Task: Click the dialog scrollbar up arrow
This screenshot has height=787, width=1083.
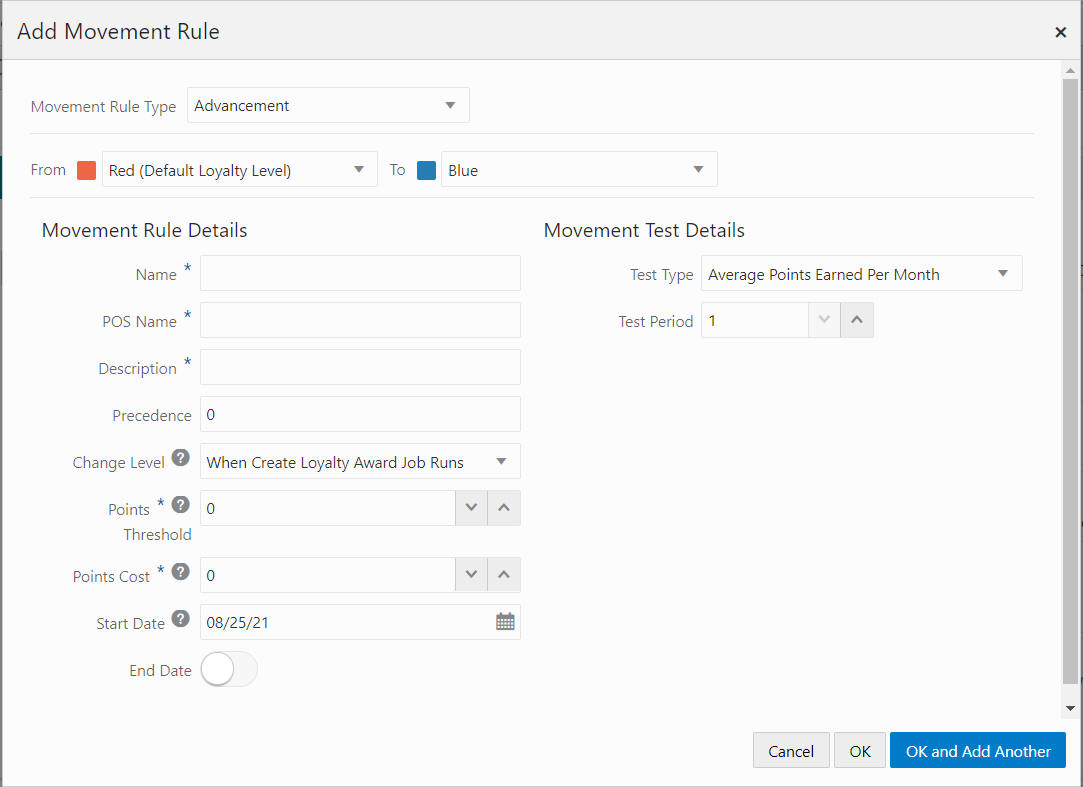Action: coord(1071,70)
